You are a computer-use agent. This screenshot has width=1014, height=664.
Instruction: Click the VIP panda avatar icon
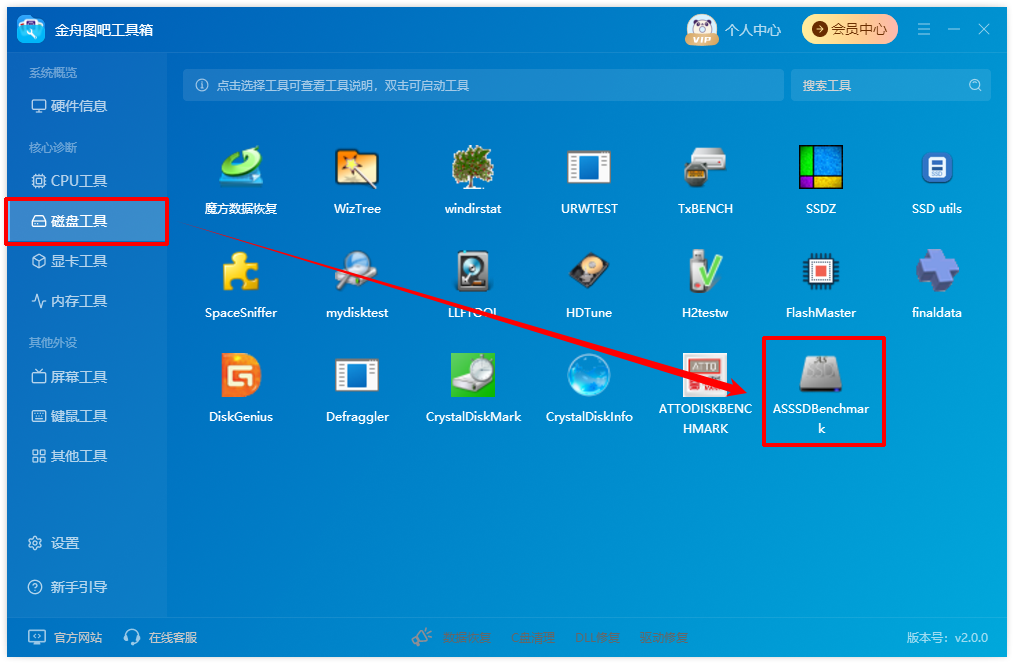tap(702, 30)
